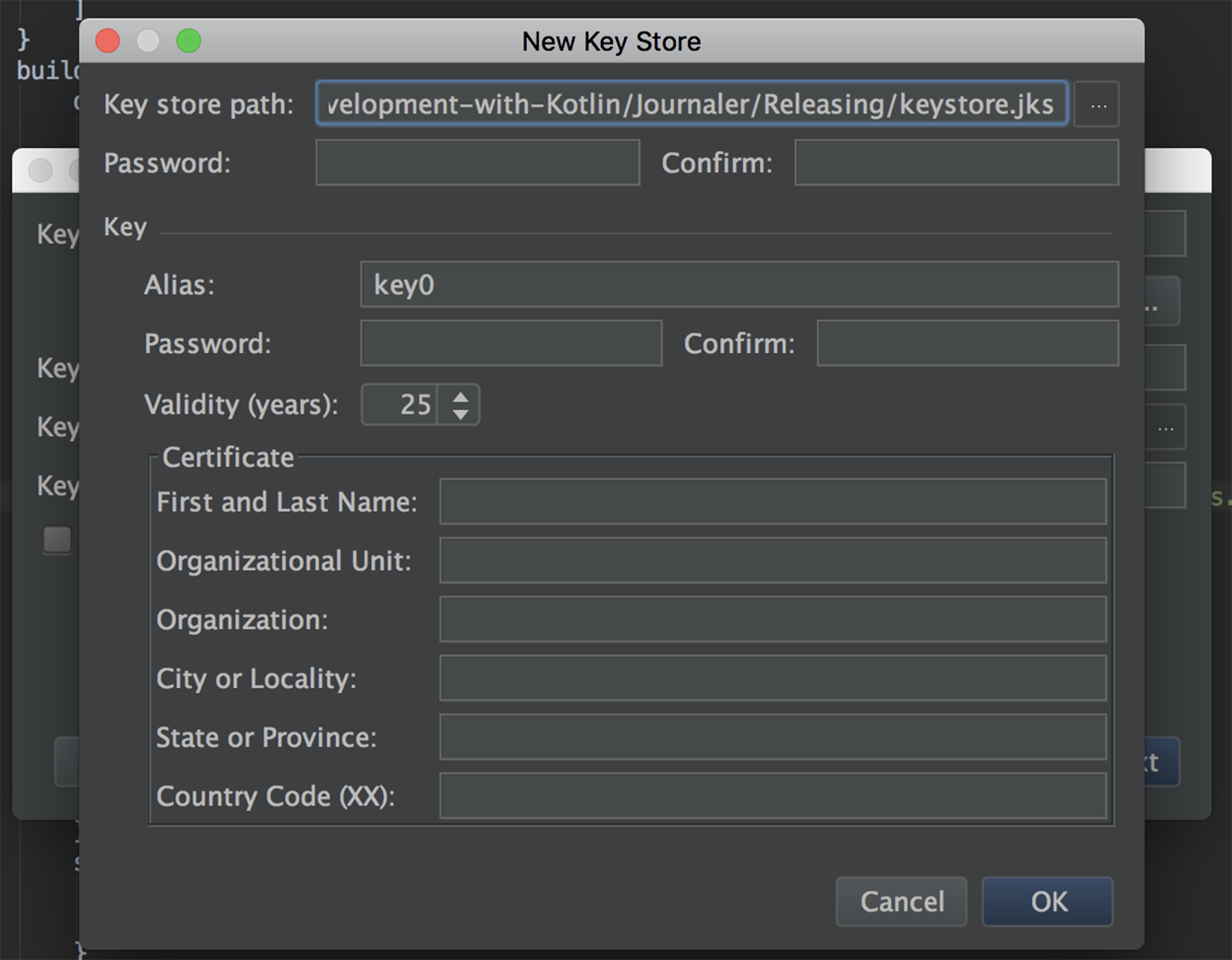Click the Country Code (XX) field
The width and height of the screenshot is (1232, 960).
[x=773, y=797]
